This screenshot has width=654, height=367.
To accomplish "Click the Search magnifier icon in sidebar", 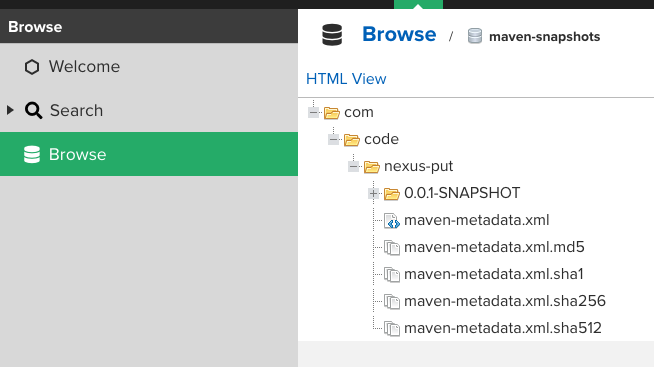I will click(33, 111).
